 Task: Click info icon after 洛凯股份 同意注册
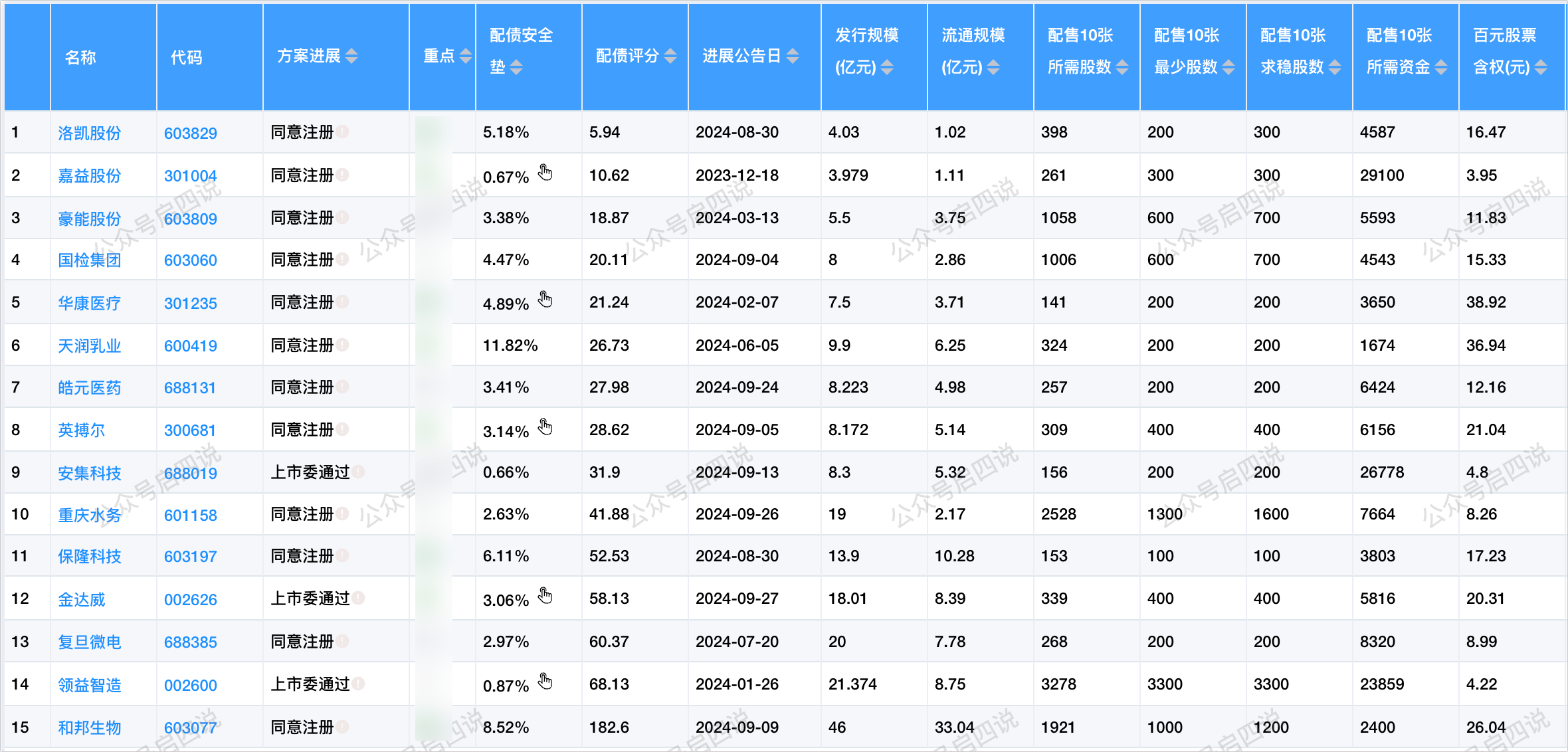(x=342, y=132)
